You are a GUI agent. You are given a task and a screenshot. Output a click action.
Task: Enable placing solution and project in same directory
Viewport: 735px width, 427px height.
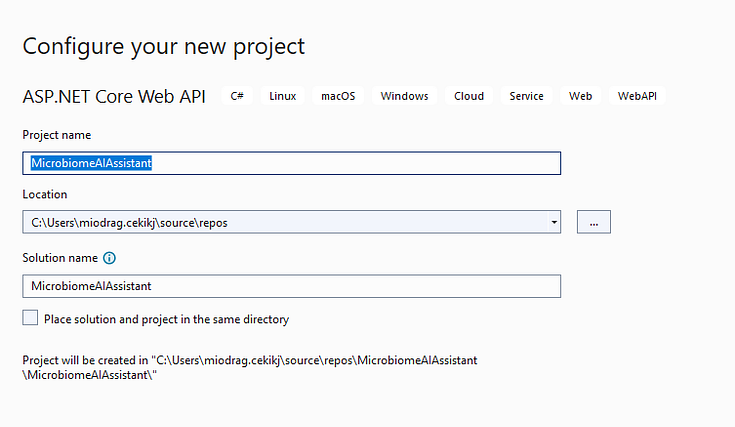pyautogui.click(x=31, y=318)
